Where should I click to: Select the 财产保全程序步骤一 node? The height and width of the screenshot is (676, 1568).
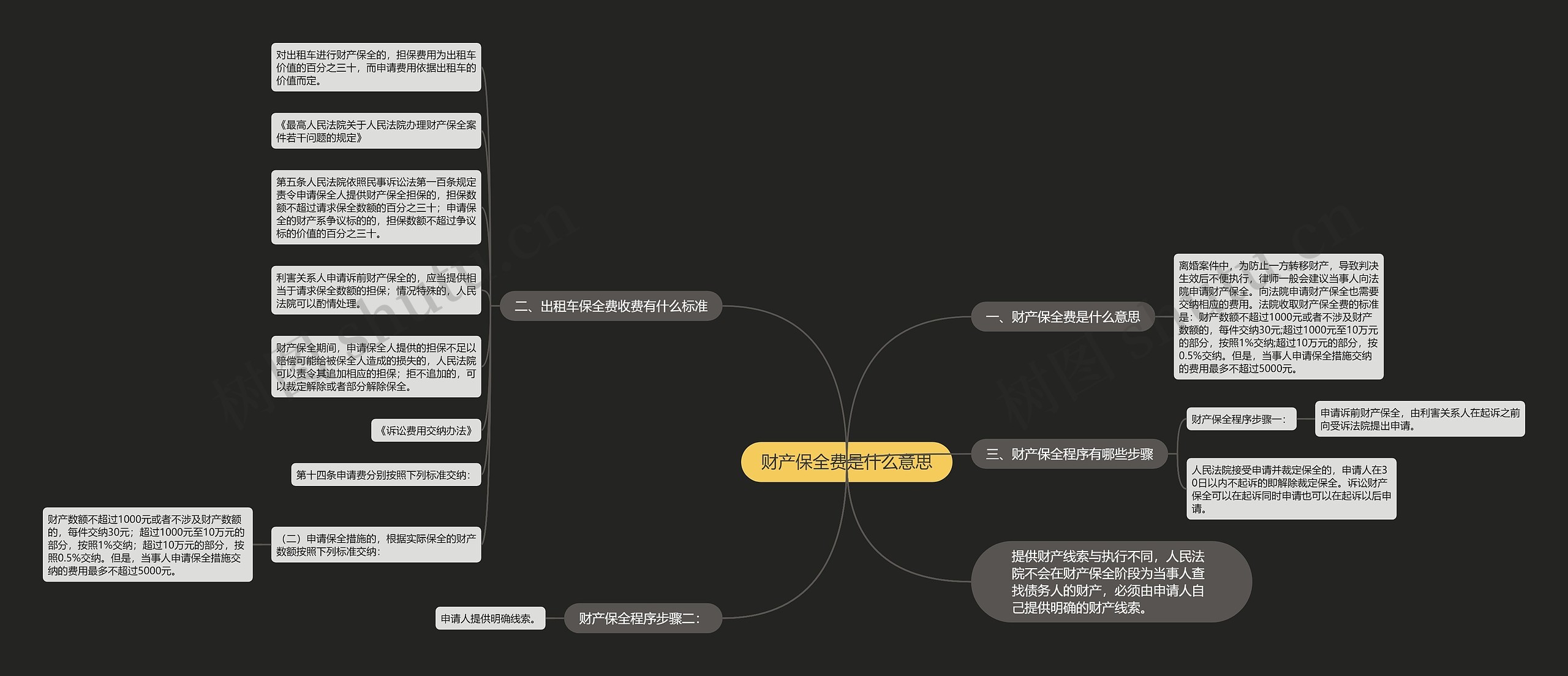[x=1242, y=419]
